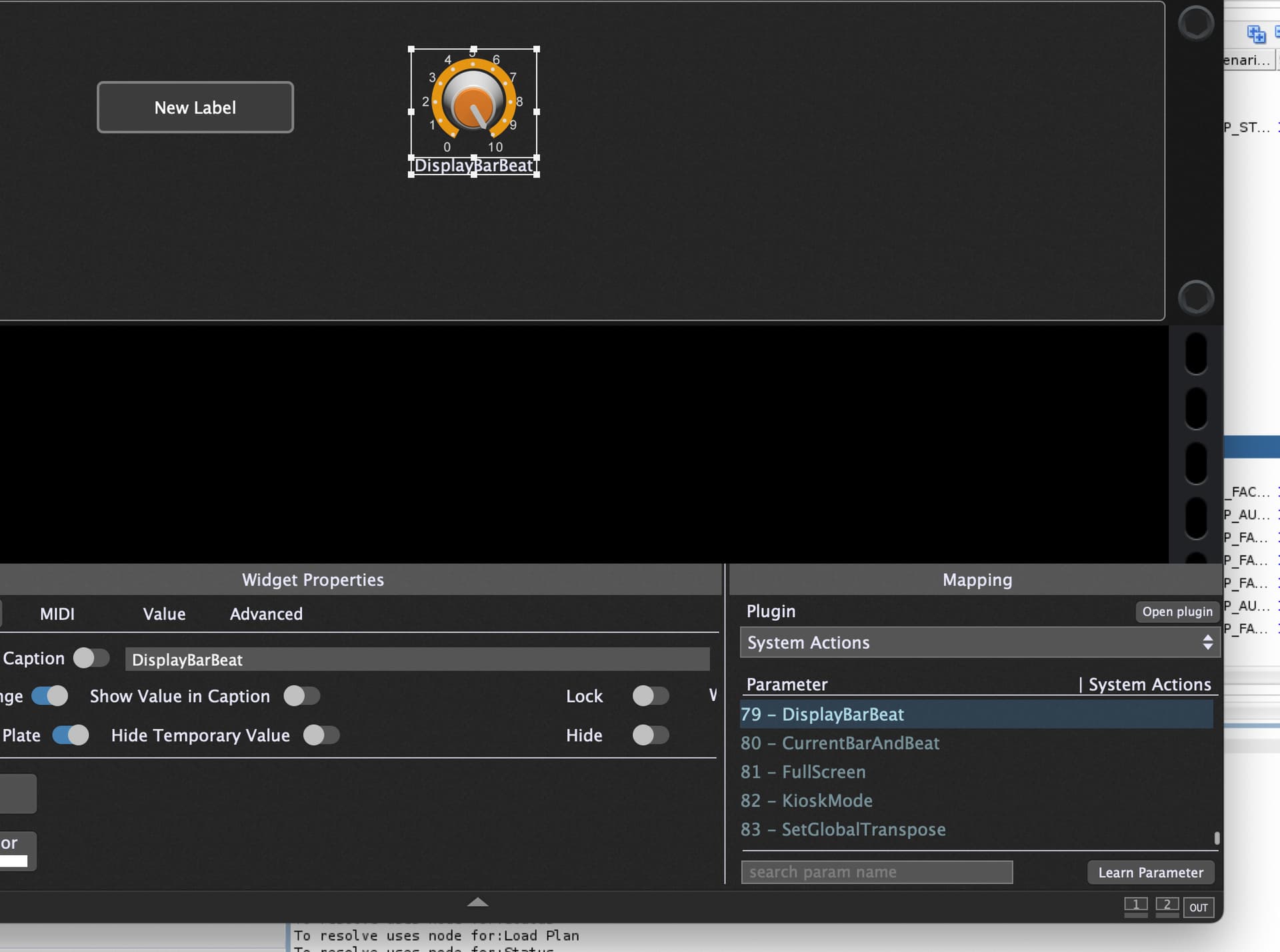Open the System Actions plugin dropdown
1280x952 pixels.
point(979,643)
